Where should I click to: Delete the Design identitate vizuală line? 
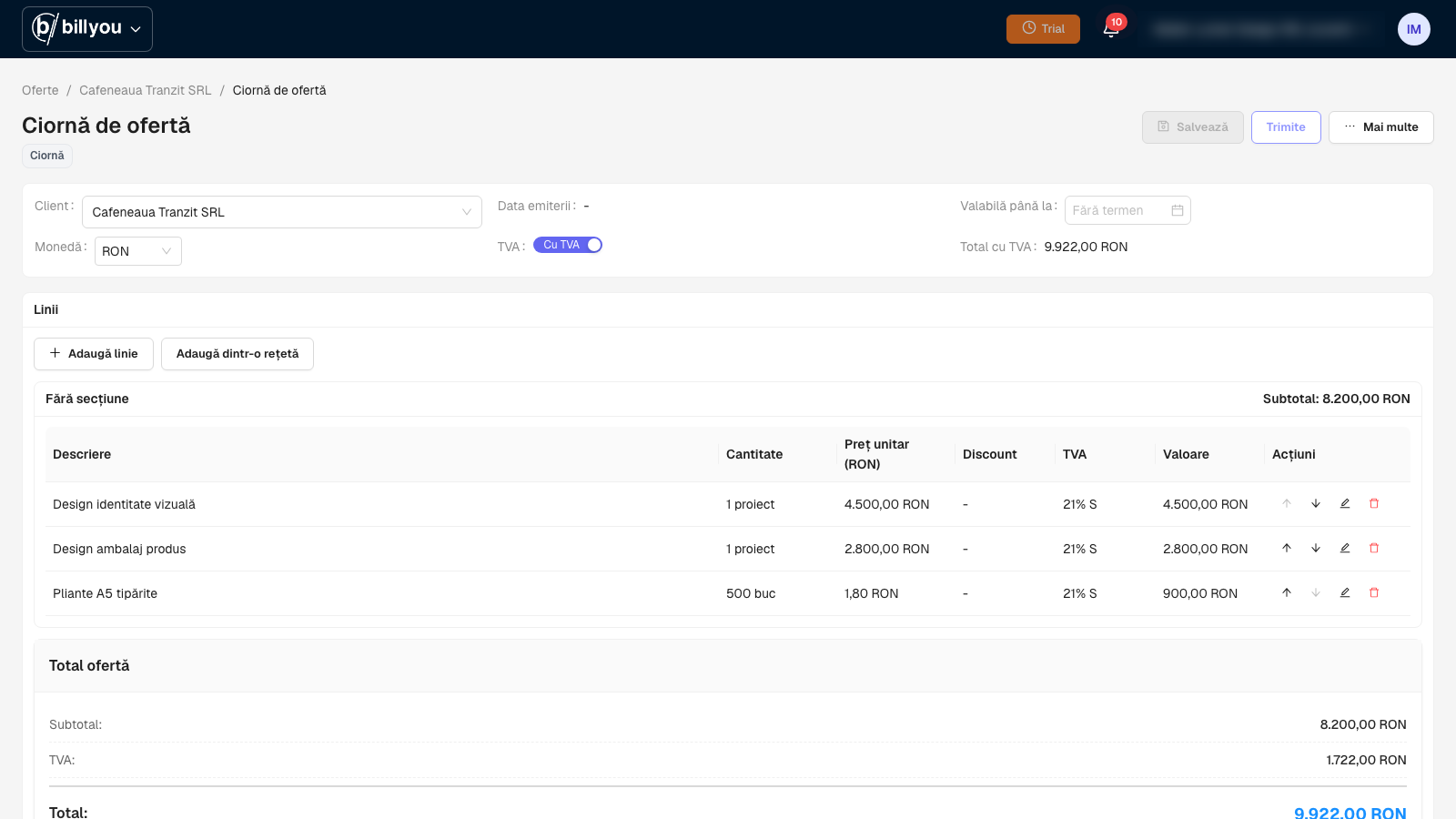click(x=1374, y=503)
